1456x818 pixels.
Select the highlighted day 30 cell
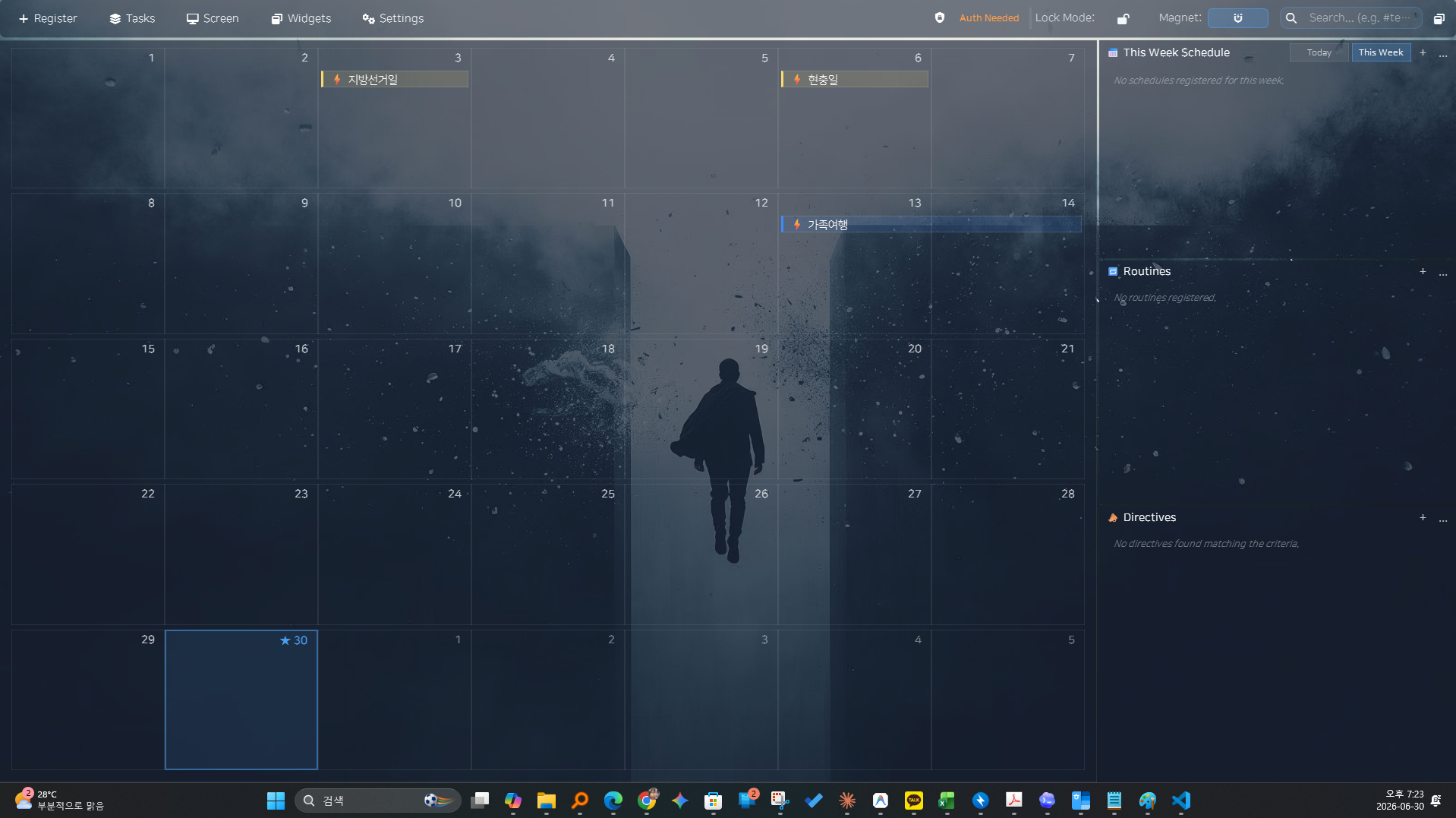[x=241, y=700]
